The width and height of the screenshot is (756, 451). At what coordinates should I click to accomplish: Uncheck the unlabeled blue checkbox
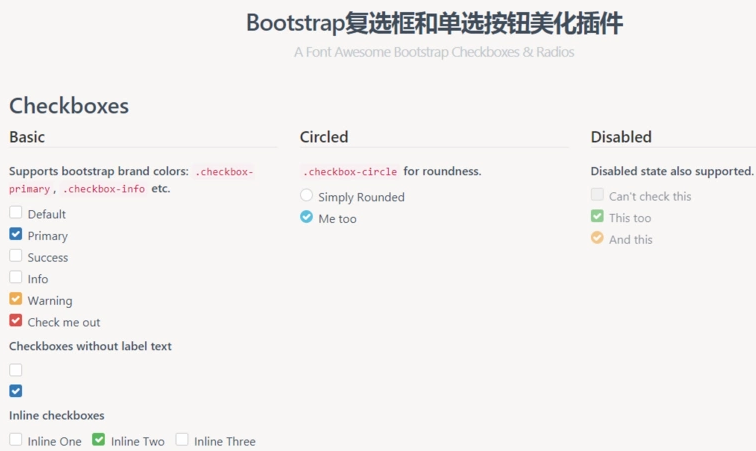point(16,390)
